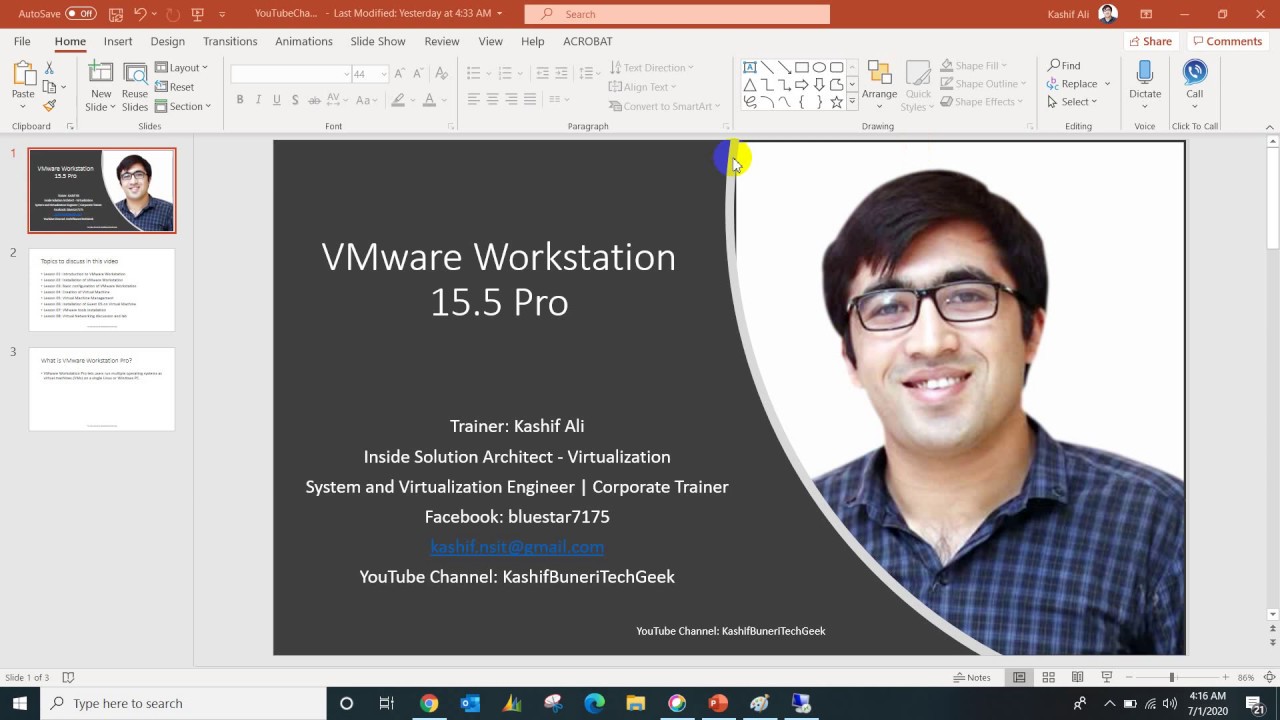Switch to Slide Sorter view
This screenshot has height=720, width=1280.
tap(1048, 677)
